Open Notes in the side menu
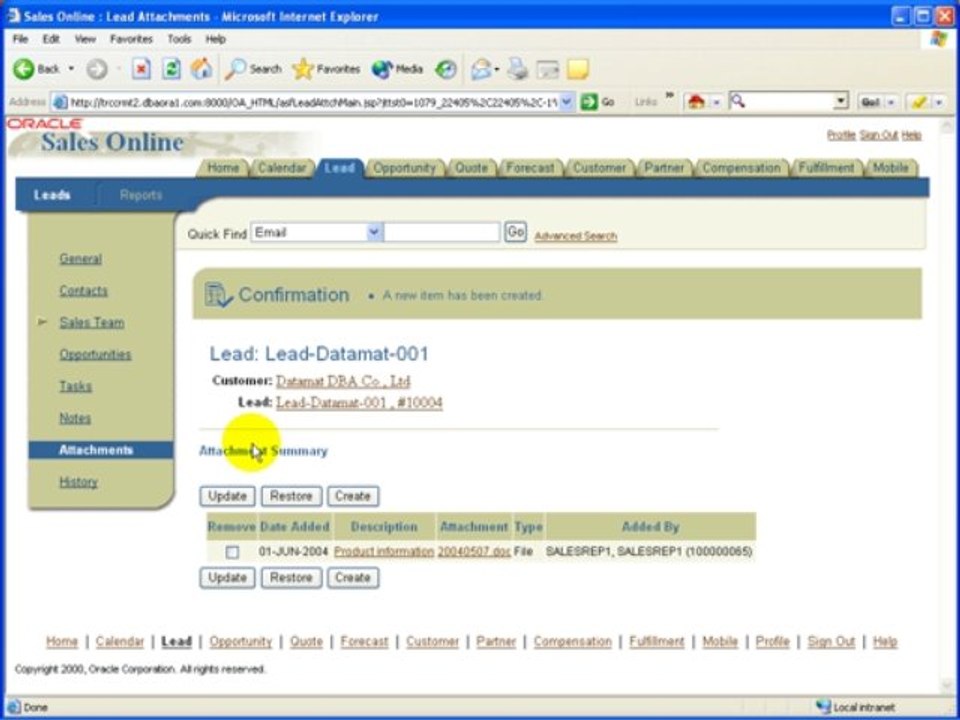The width and height of the screenshot is (960, 720). coord(75,418)
